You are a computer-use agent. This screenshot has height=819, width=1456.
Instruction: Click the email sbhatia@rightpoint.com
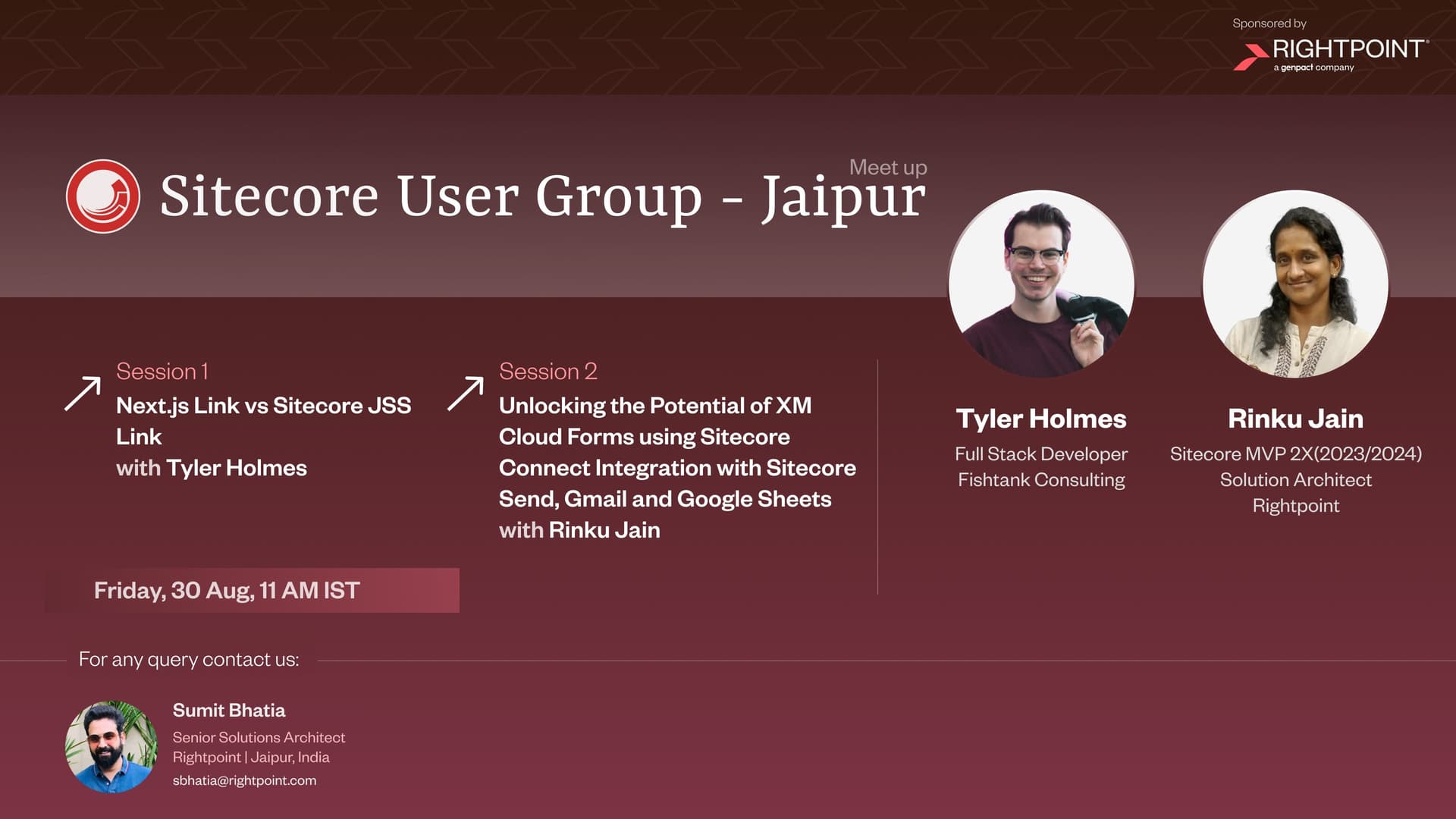point(244,780)
